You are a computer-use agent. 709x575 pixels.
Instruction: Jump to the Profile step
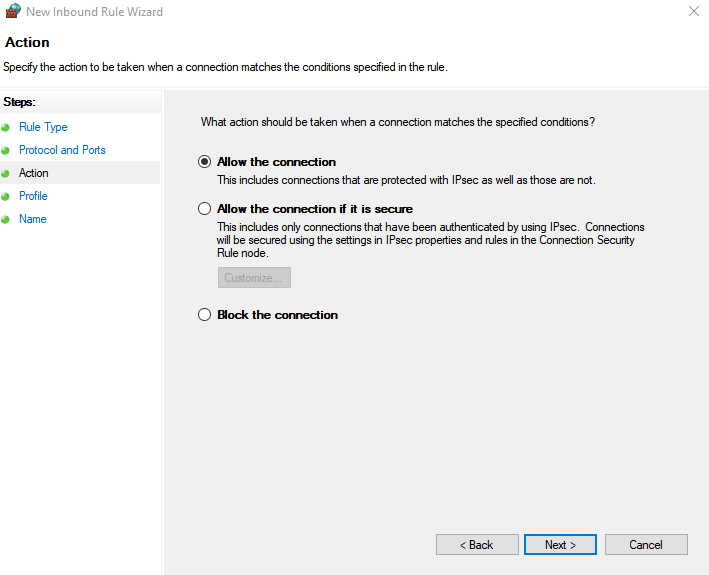click(33, 196)
